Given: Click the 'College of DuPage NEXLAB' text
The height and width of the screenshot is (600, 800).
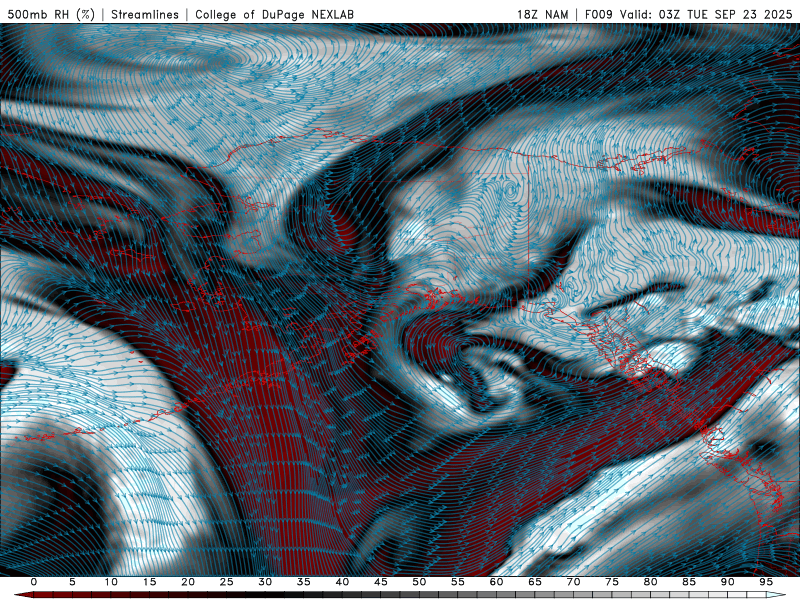Looking at the screenshot, I should click(274, 14).
